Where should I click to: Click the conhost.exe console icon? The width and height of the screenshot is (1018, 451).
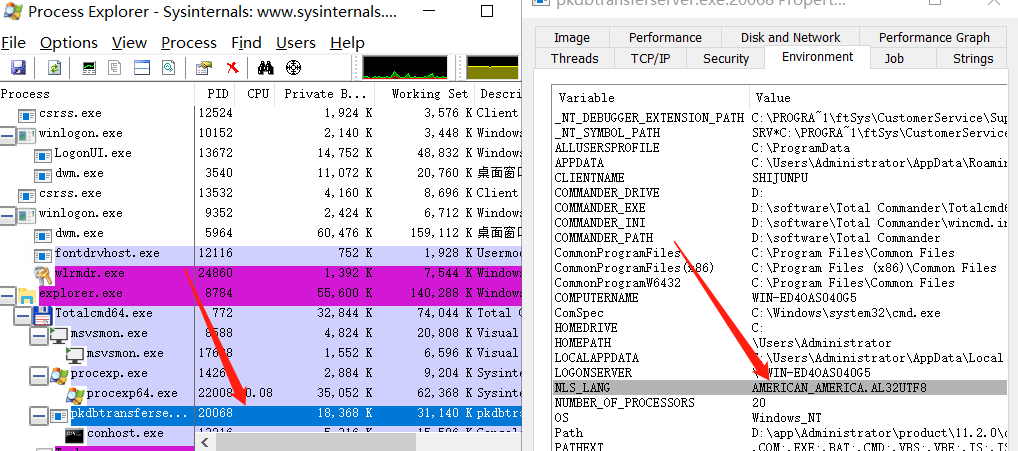point(75,434)
